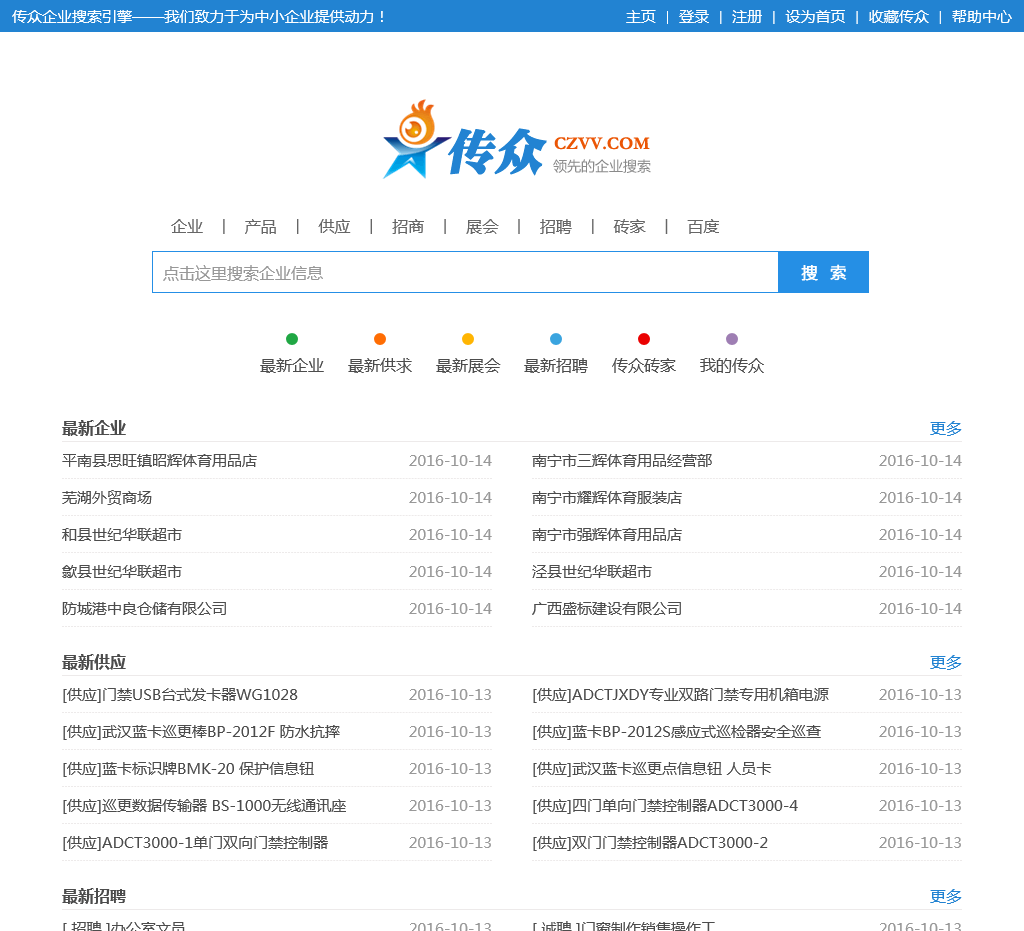
Task: Open 武汉蓝卡巡更点信息钮 人员卡 supply item
Action: (x=652, y=768)
